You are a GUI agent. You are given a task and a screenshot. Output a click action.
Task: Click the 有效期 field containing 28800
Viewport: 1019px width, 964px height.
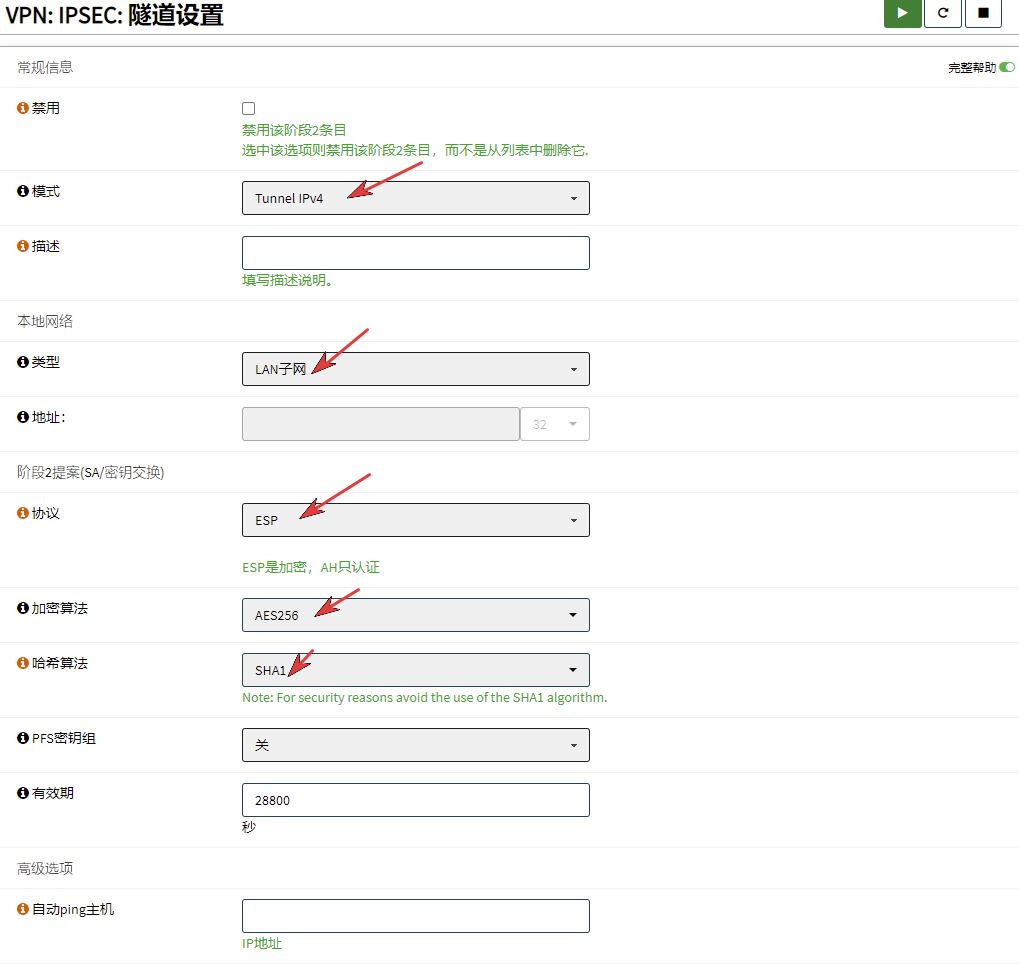415,800
